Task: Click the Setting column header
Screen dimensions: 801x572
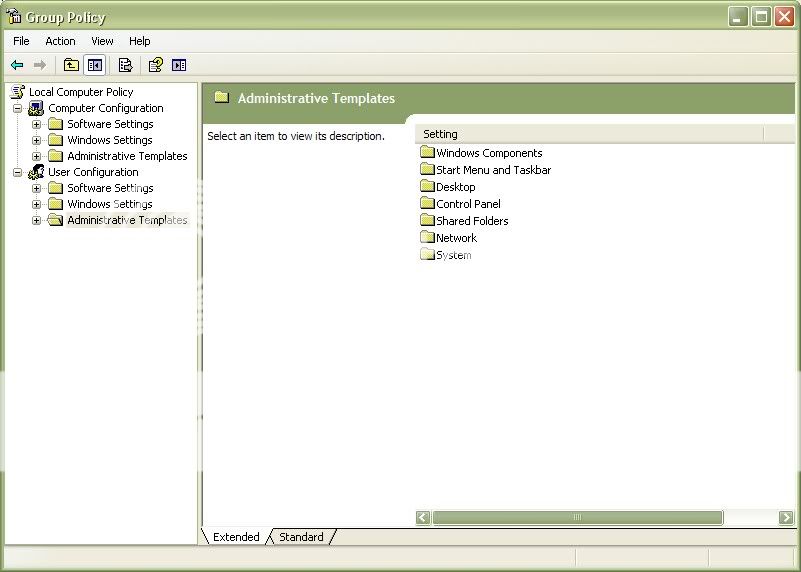Action: [588, 134]
